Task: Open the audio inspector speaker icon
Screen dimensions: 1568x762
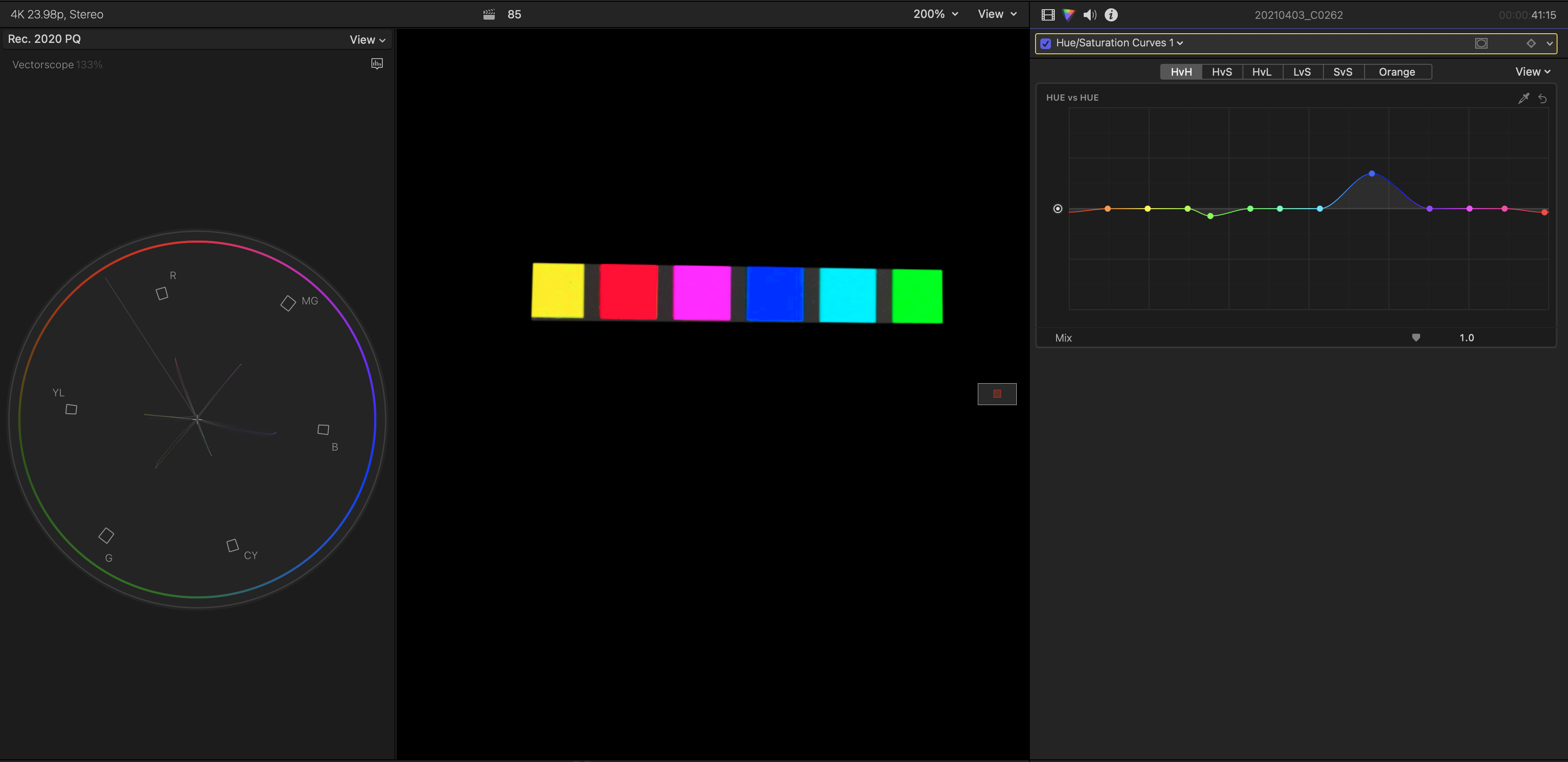Action: (1089, 14)
